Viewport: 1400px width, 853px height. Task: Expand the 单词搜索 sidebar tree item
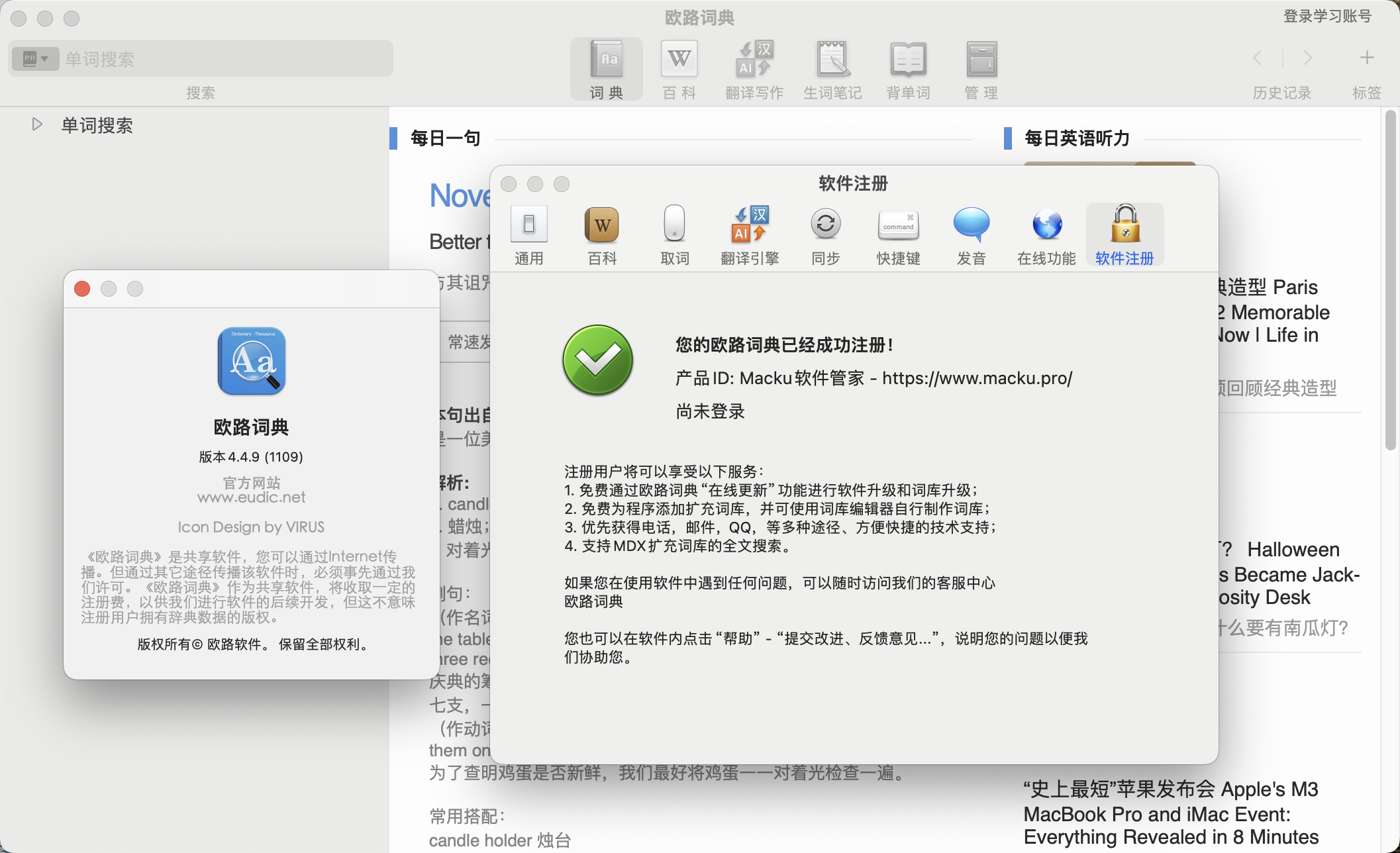tap(37, 125)
